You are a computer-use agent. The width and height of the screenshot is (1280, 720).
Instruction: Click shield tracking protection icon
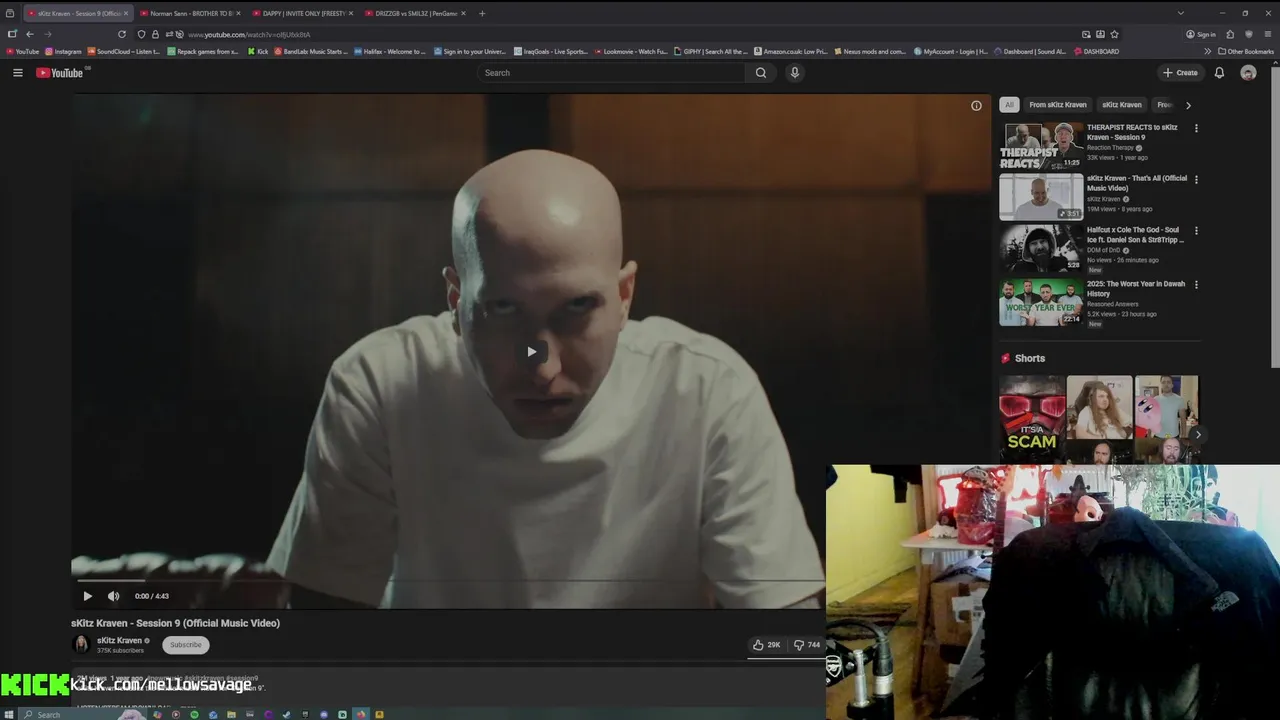[141, 34]
